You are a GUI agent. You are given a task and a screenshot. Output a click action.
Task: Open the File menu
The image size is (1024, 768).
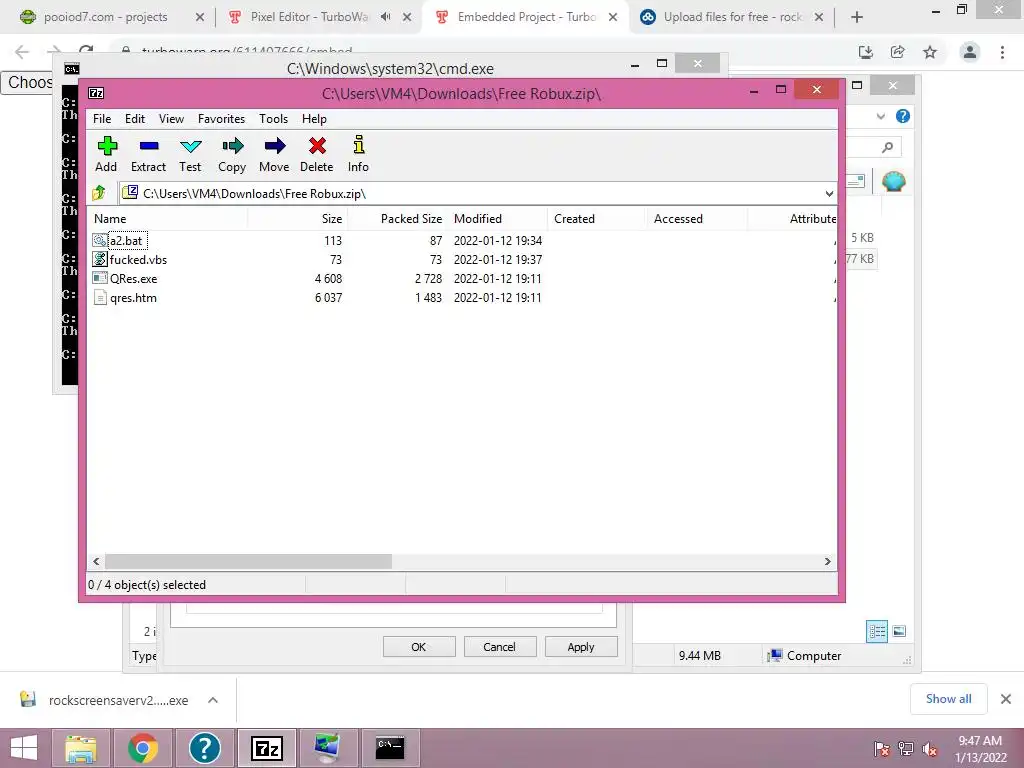click(x=102, y=119)
